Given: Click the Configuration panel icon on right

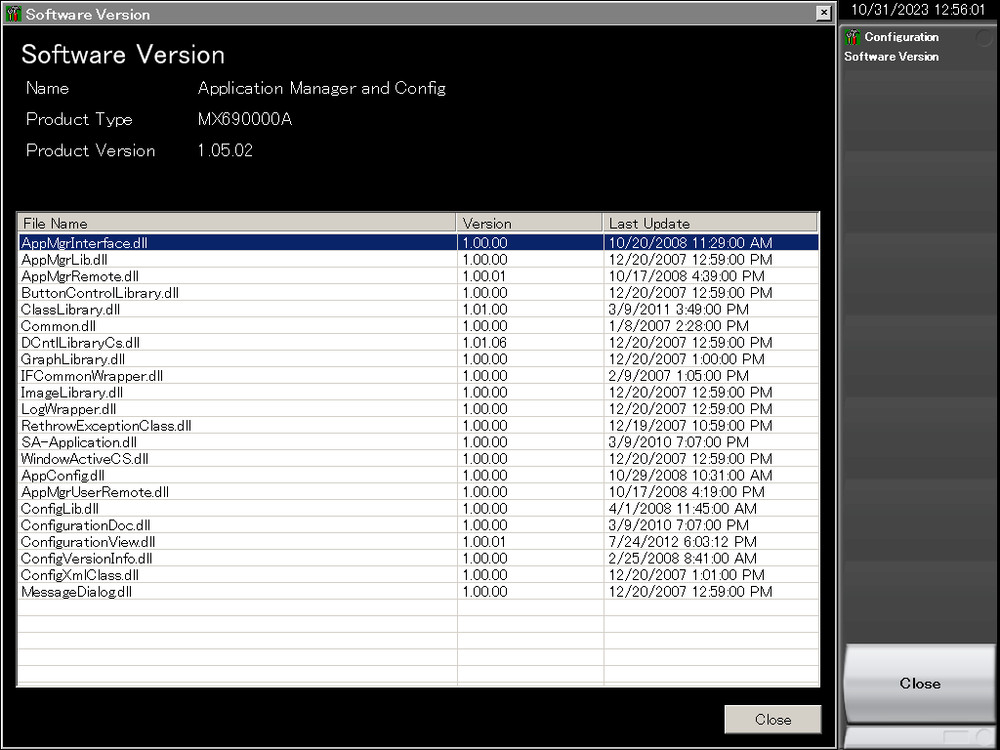Looking at the screenshot, I should point(853,37).
